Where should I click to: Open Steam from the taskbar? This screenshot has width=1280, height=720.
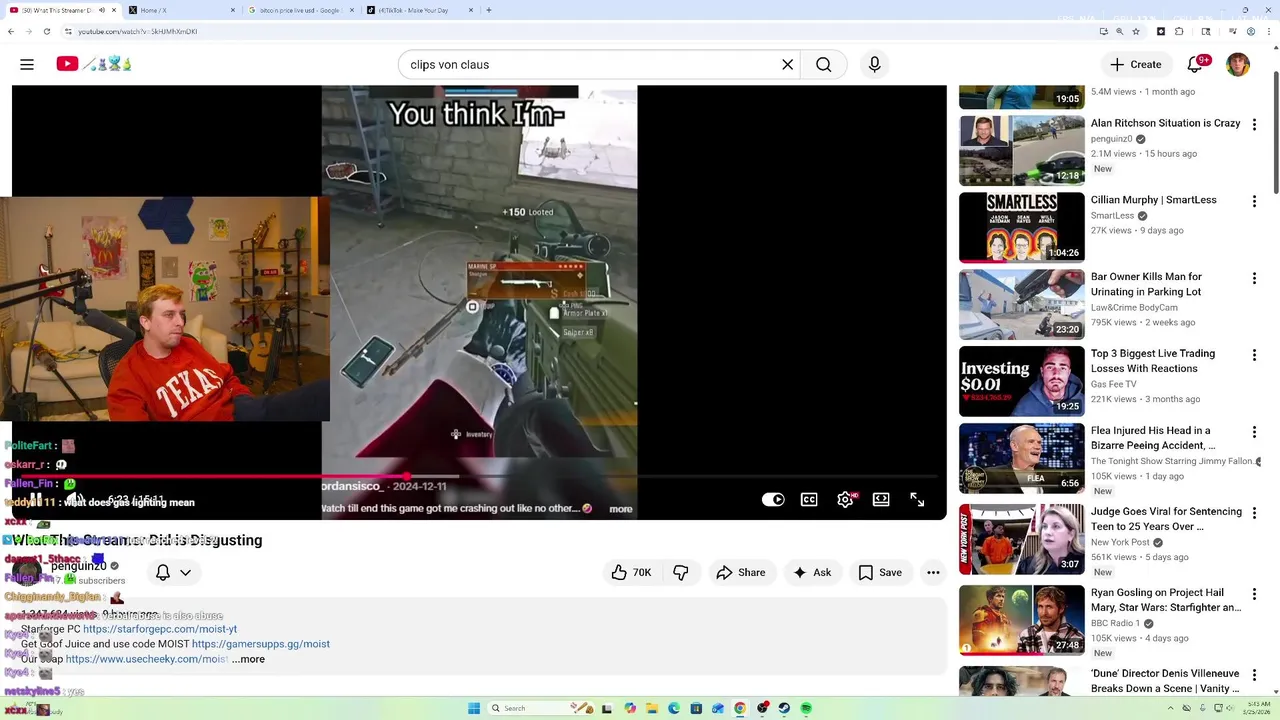coord(784,708)
